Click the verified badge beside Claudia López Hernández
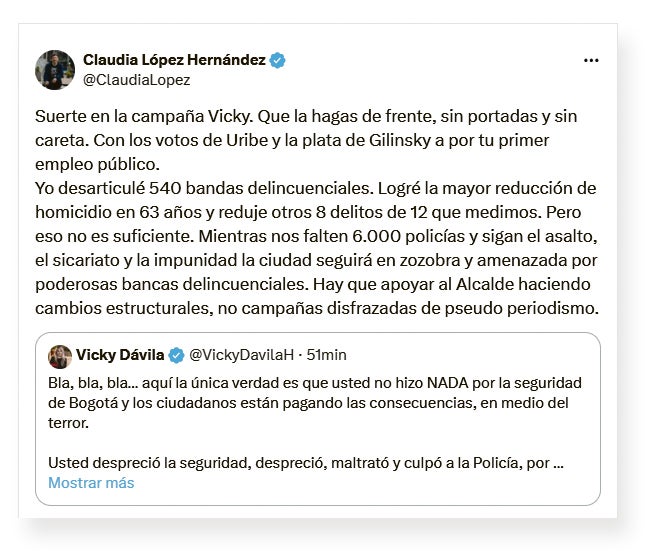This screenshot has height=555, width=659. point(278,60)
